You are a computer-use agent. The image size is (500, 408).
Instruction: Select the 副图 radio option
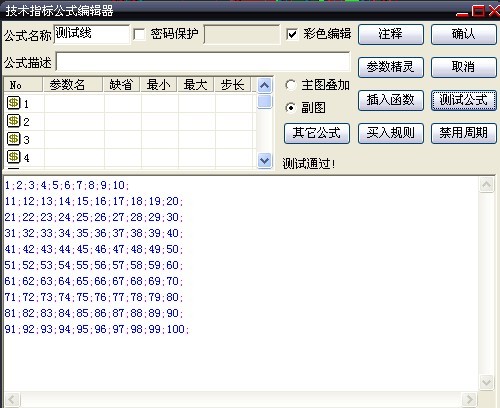click(291, 108)
